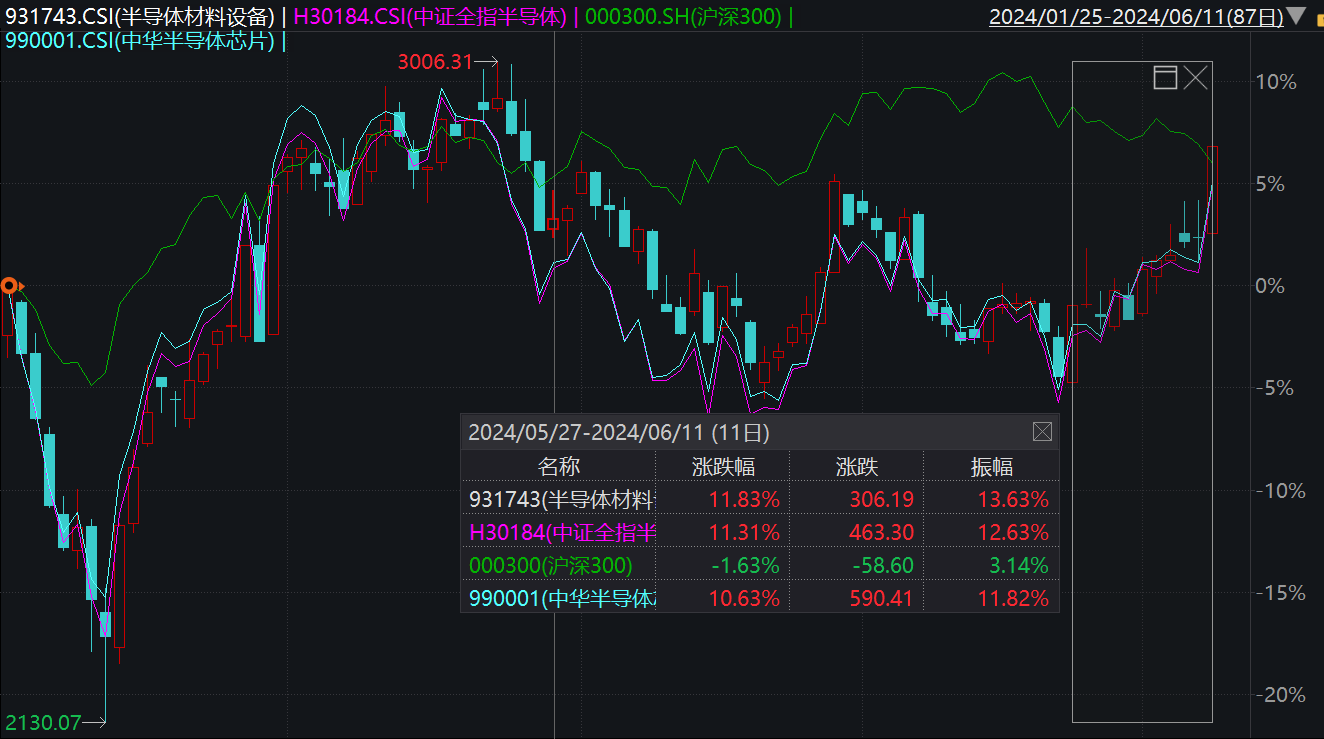Click the 463.30 value cell

click(x=880, y=532)
